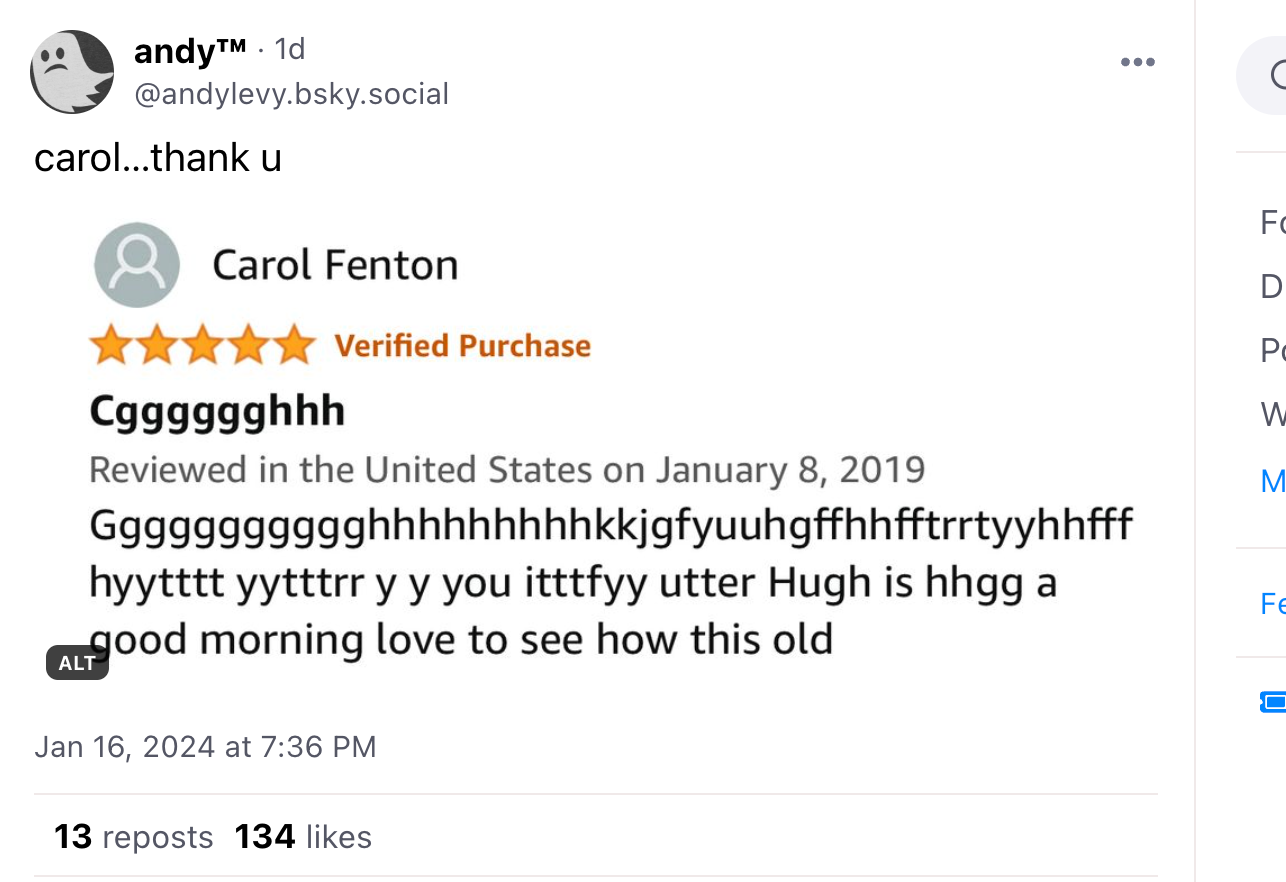
Task: Click the "carol...thank u" post text
Action: (158, 158)
